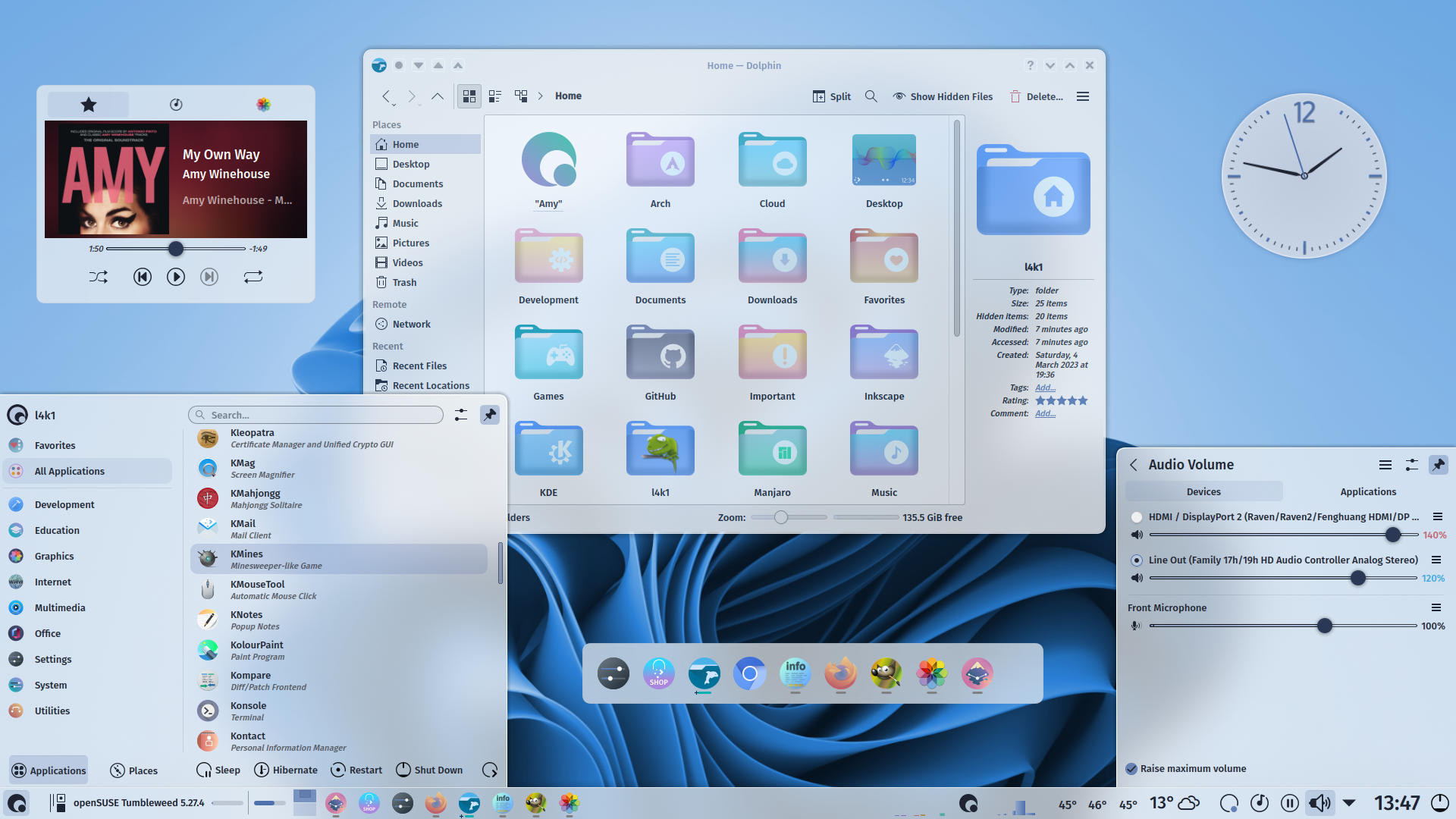
Task: Select the Favorites category in launcher
Action: [x=88, y=445]
